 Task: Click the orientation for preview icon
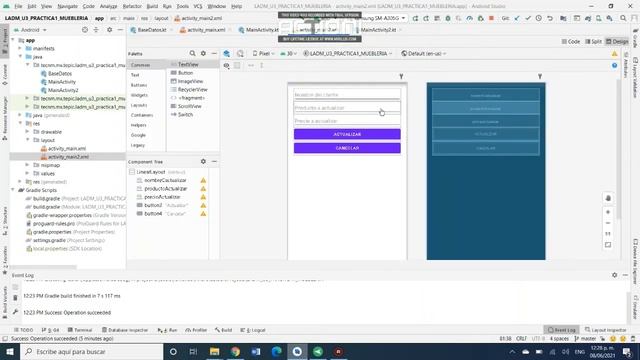tap(240, 53)
